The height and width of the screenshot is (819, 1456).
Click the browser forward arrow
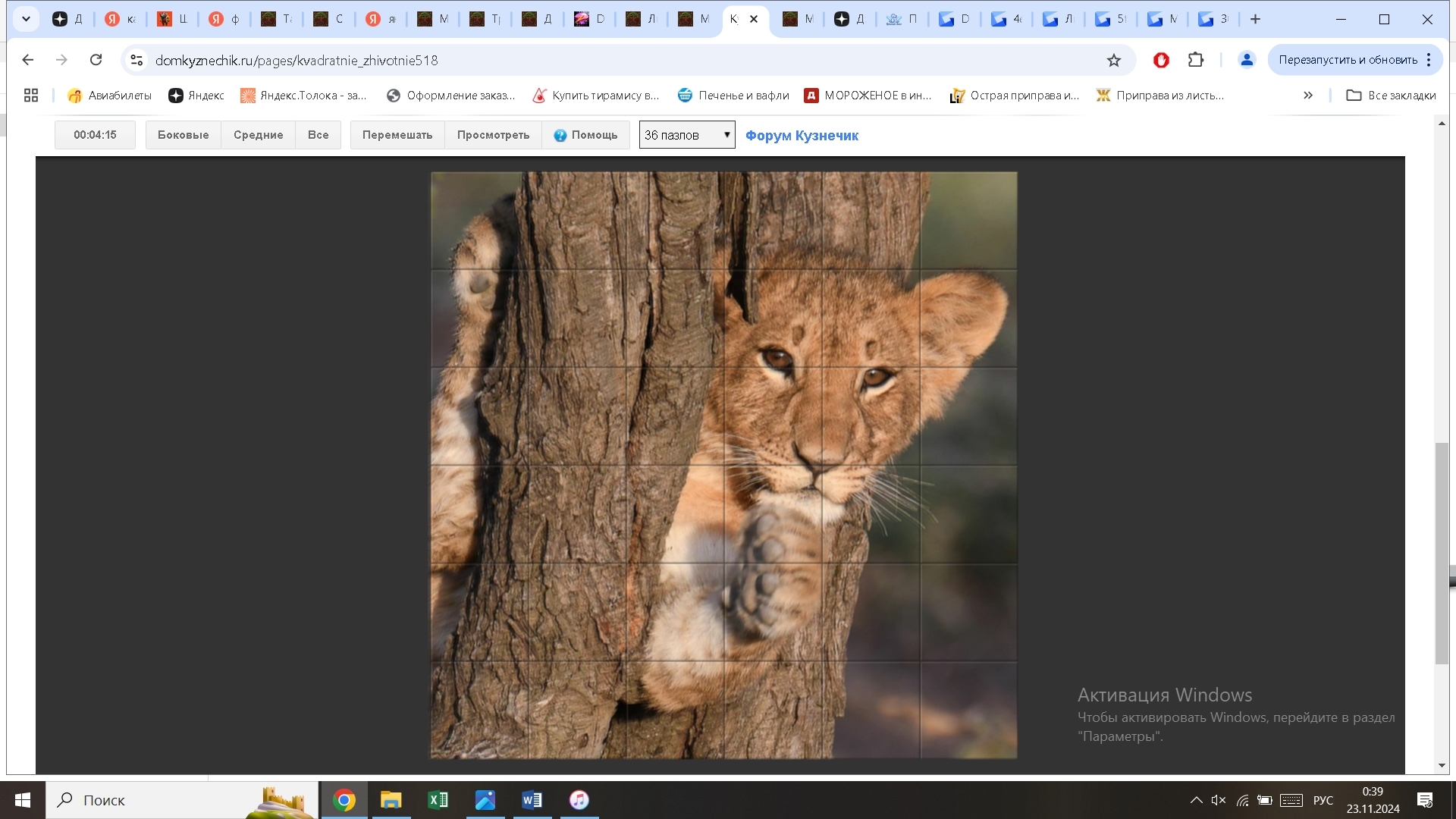coord(61,60)
